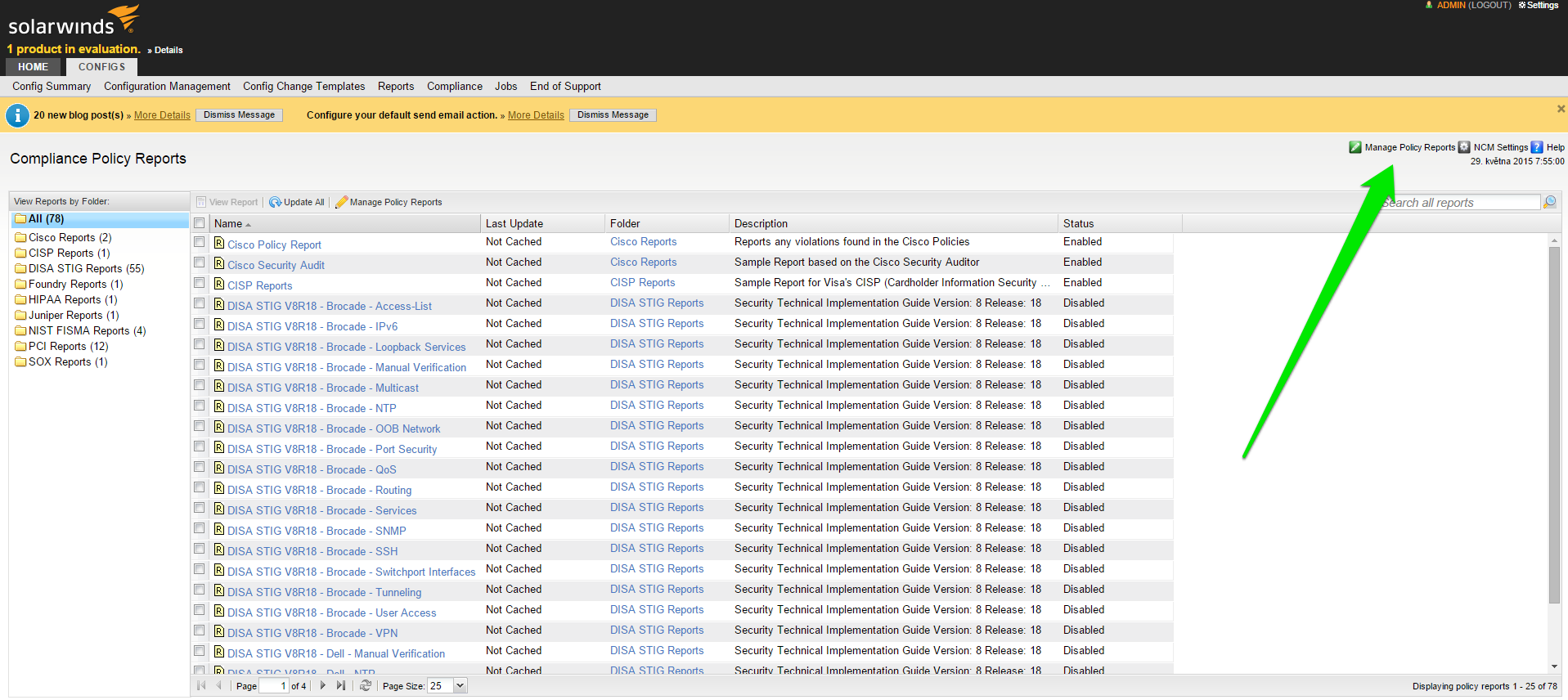The height and width of the screenshot is (700, 1568).
Task: Toggle the select-all checkbox in the grid header
Action: point(199,222)
